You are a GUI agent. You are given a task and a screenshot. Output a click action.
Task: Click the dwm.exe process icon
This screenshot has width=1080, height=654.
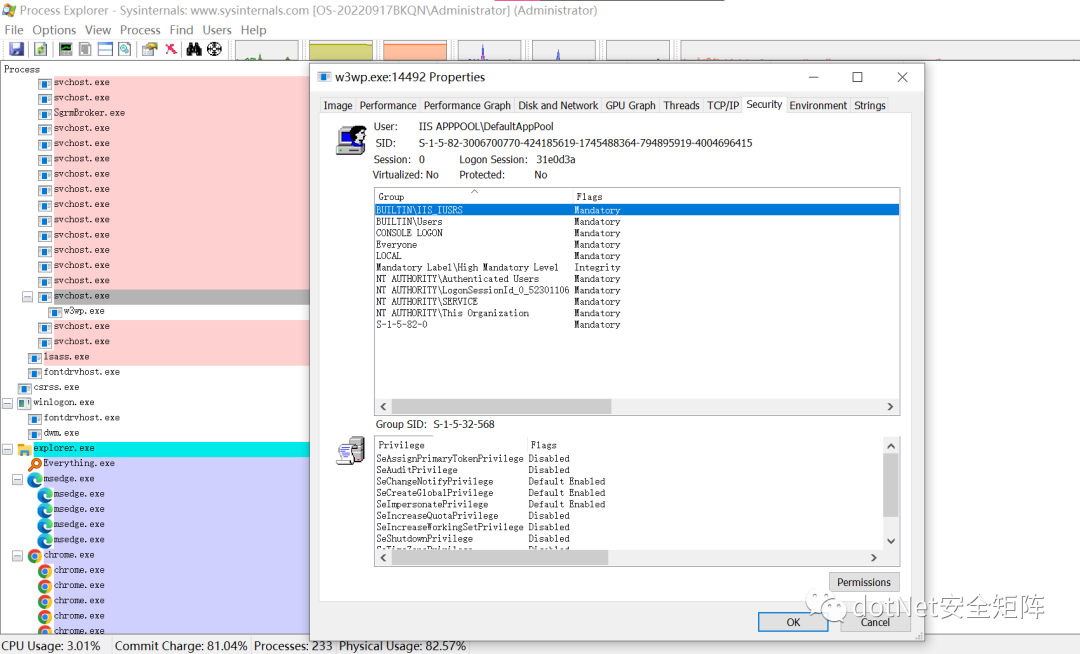pyautogui.click(x=34, y=434)
